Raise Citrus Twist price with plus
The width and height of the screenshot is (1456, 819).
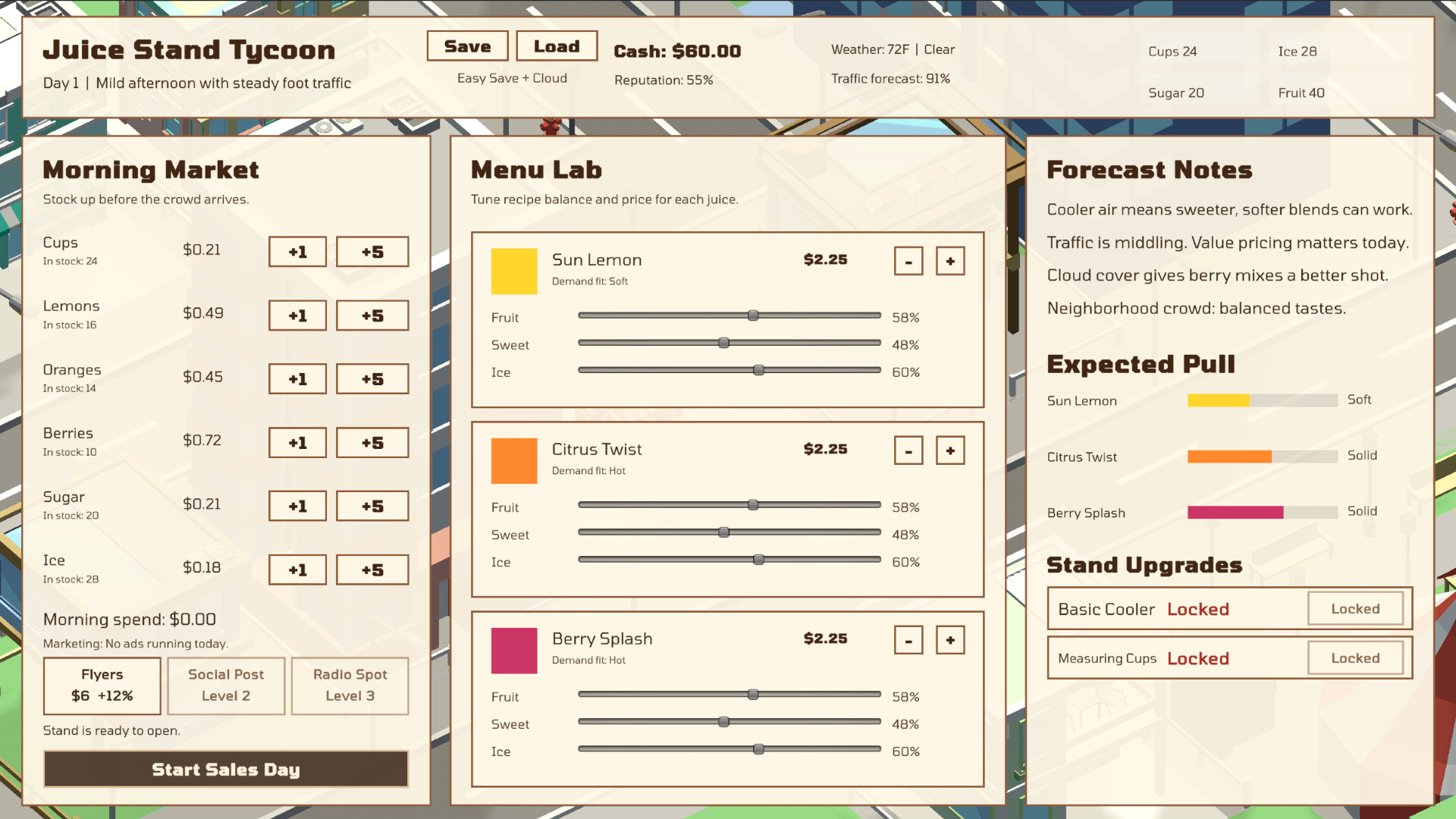[950, 451]
